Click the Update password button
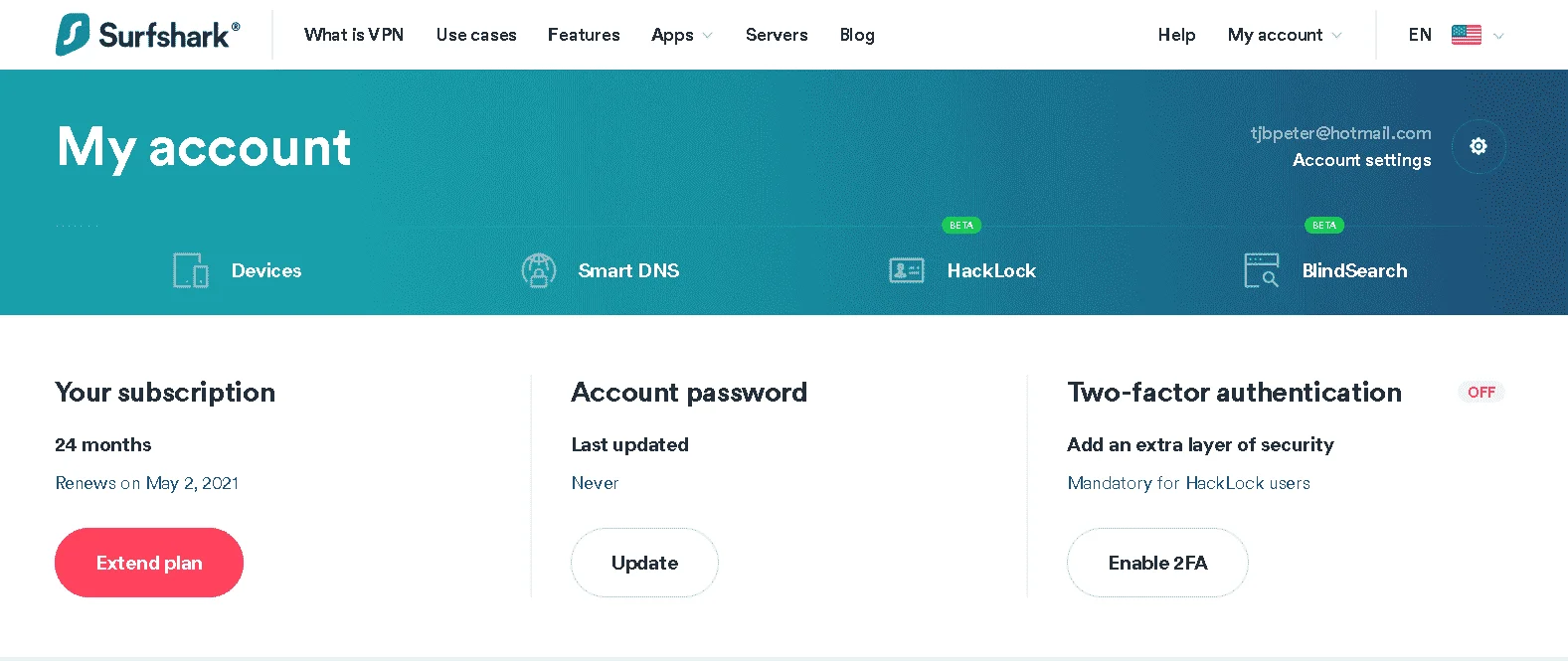This screenshot has height=661, width=1568. [644, 563]
